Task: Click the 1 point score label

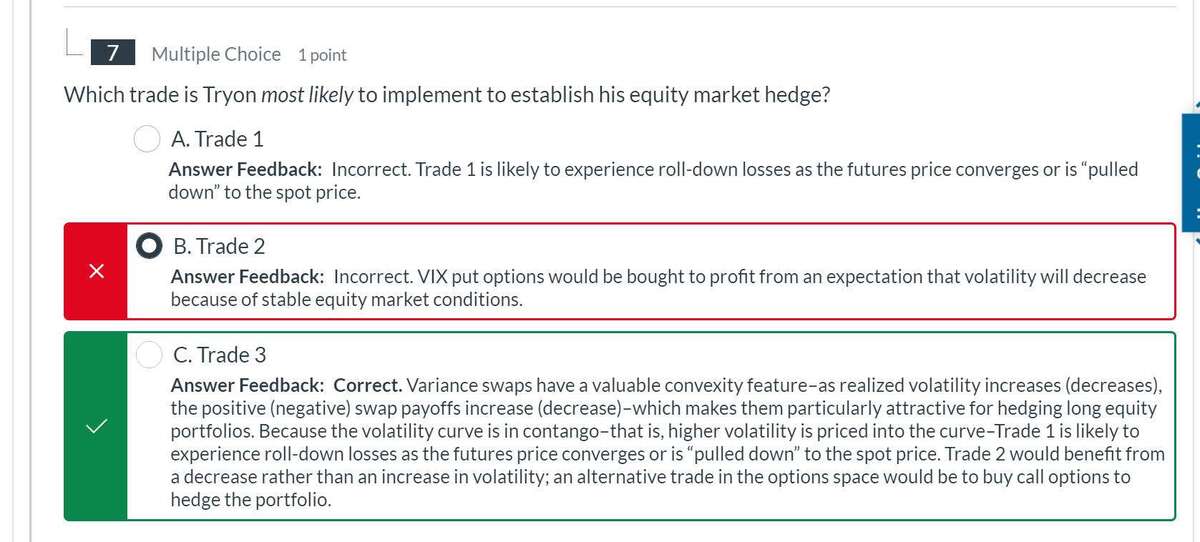Action: click(322, 55)
